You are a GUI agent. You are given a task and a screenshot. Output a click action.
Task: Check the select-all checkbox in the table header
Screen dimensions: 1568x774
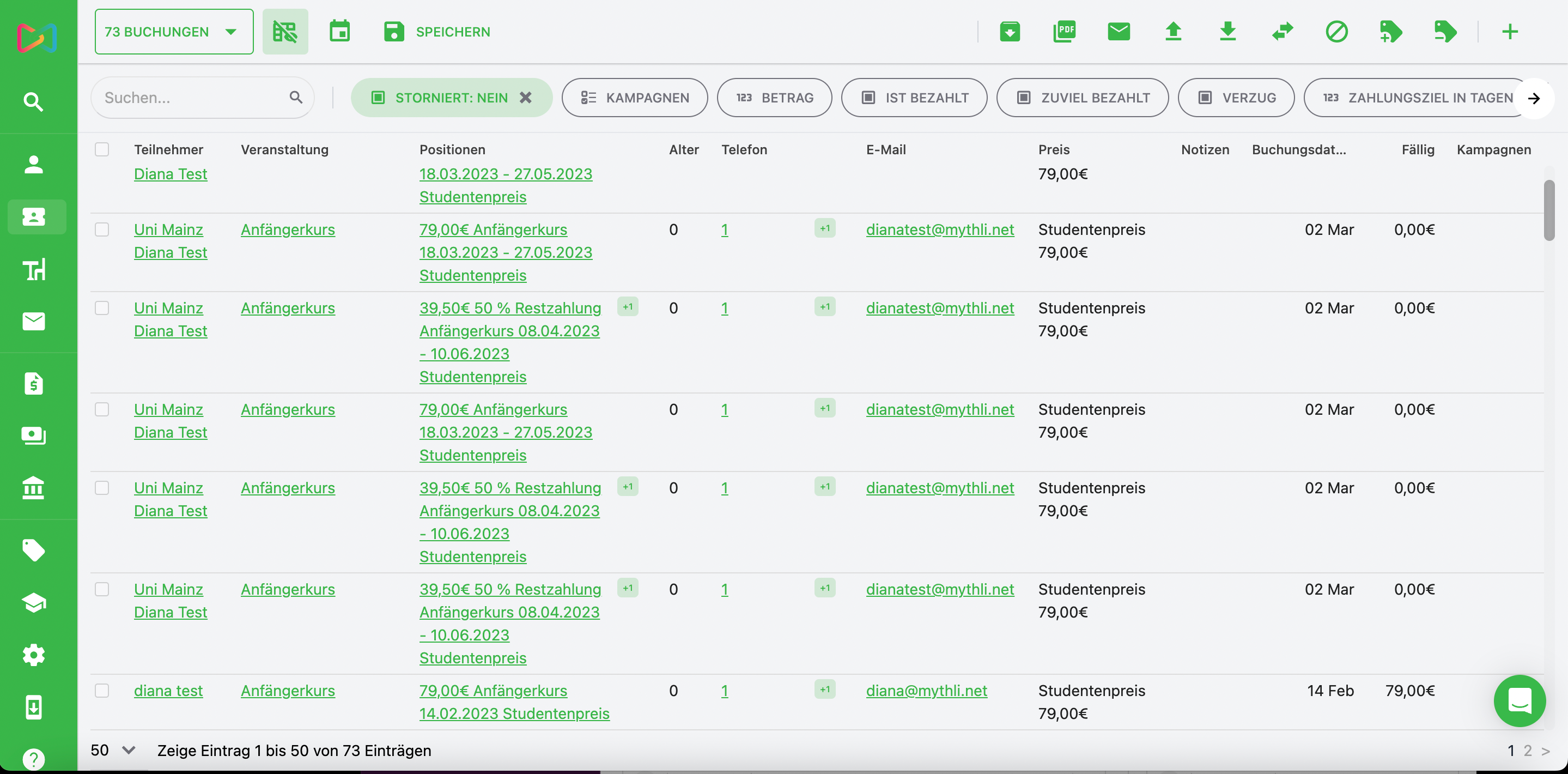(x=102, y=149)
